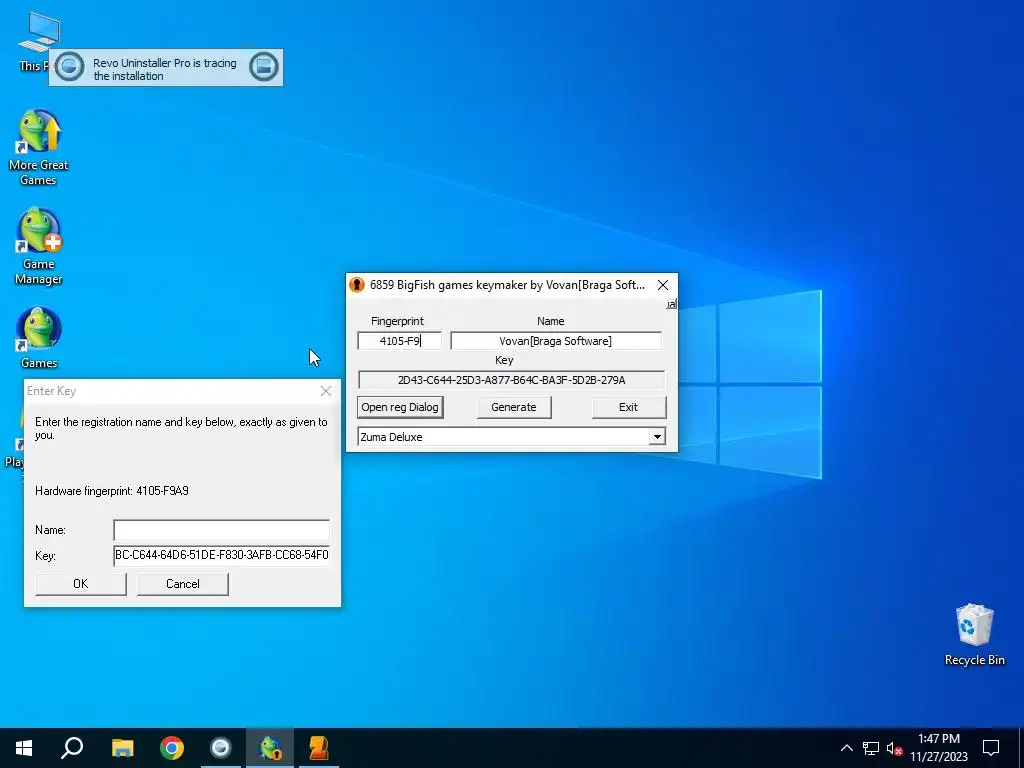Image resolution: width=1024 pixels, height=768 pixels.
Task: Open the muted volume tray icon
Action: [894, 748]
